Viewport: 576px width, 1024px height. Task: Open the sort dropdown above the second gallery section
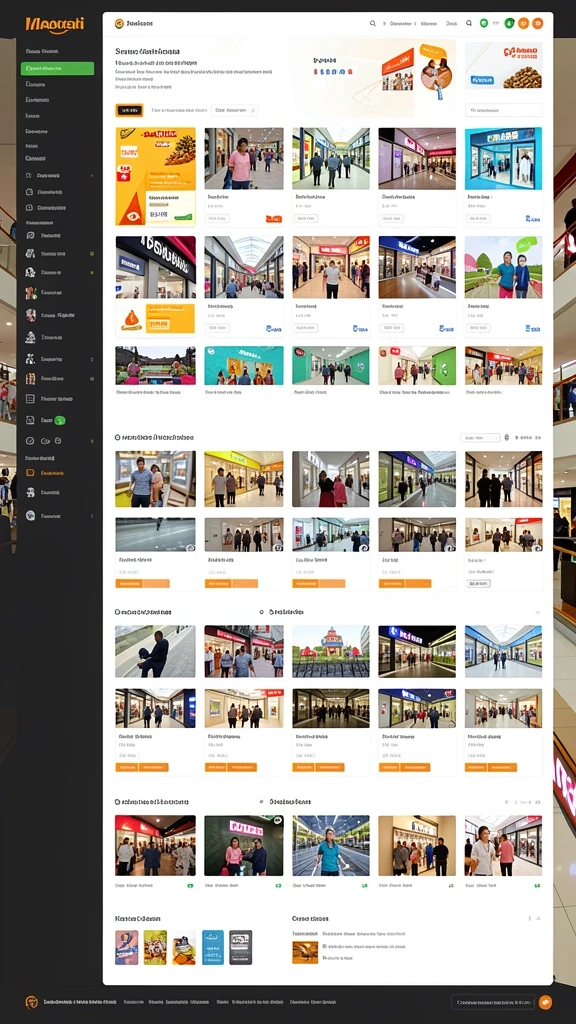pyautogui.click(x=480, y=438)
